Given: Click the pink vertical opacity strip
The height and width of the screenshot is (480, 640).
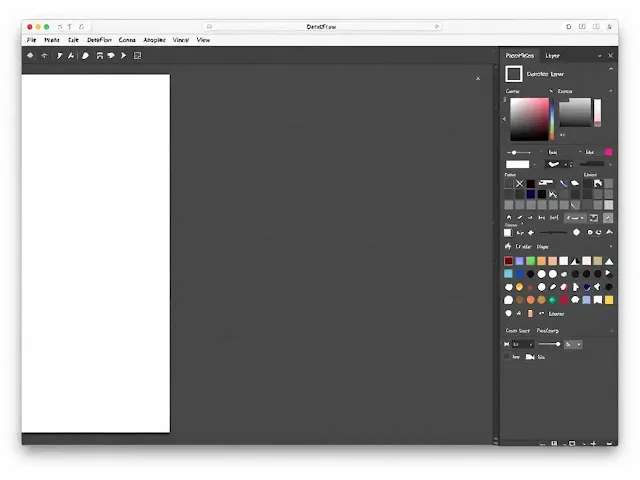Looking at the screenshot, I should point(597,112).
